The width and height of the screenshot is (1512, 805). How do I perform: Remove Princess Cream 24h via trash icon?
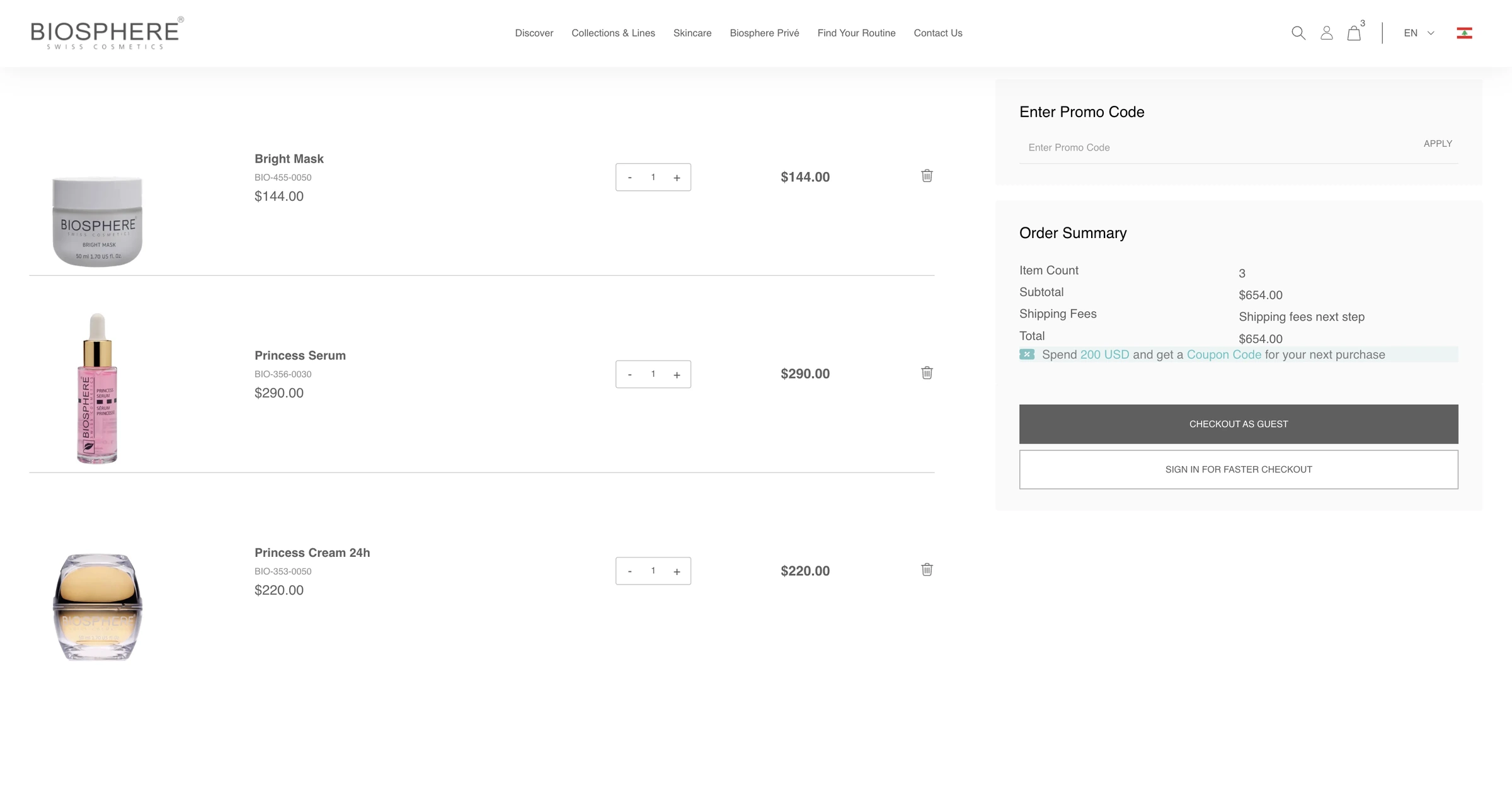point(927,570)
